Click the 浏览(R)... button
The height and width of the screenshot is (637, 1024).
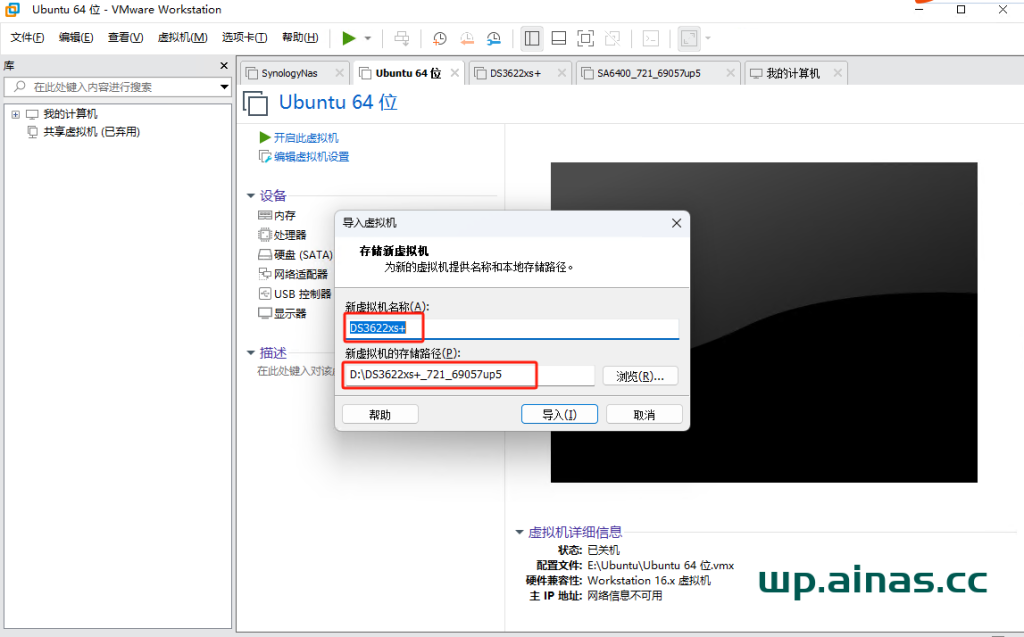[640, 376]
